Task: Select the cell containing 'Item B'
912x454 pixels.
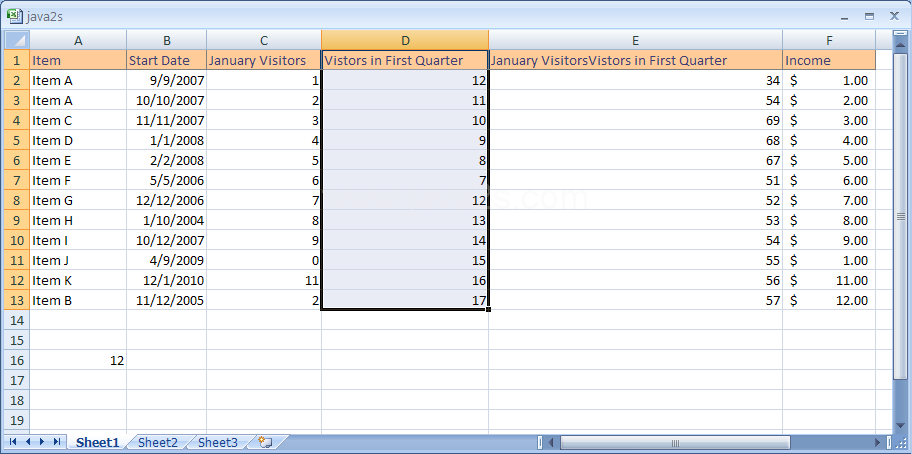Action: (x=78, y=300)
